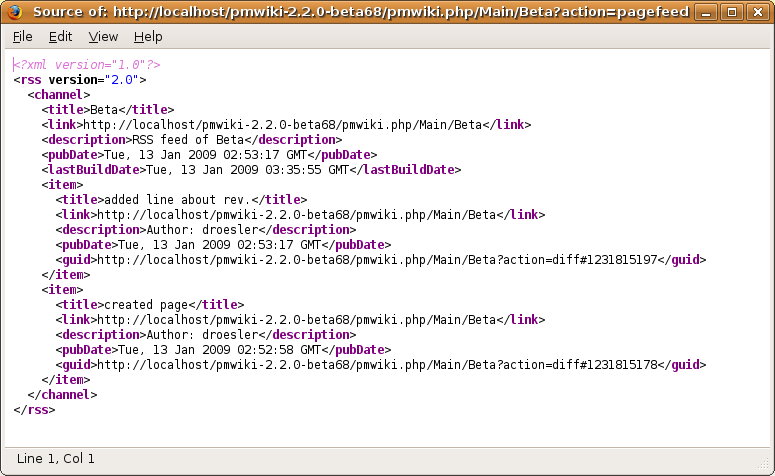This screenshot has height=476, width=775.
Task: Open the File menu
Action: point(23,37)
